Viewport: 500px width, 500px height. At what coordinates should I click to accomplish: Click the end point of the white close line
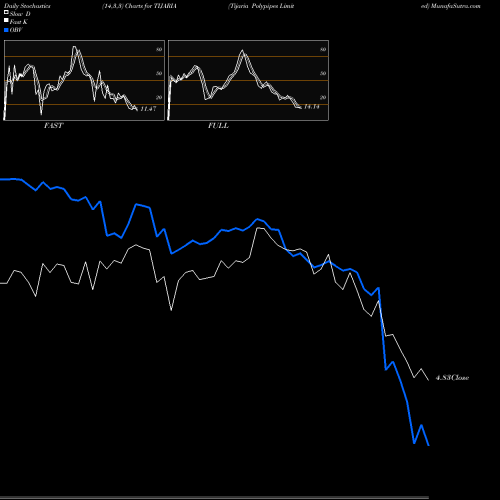(429, 380)
